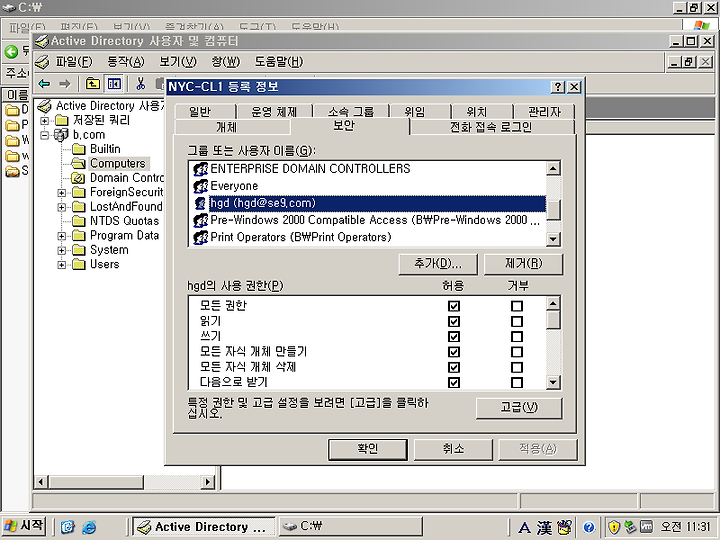Select NTDS Quotas in tree
720x540 pixels.
coord(124,221)
